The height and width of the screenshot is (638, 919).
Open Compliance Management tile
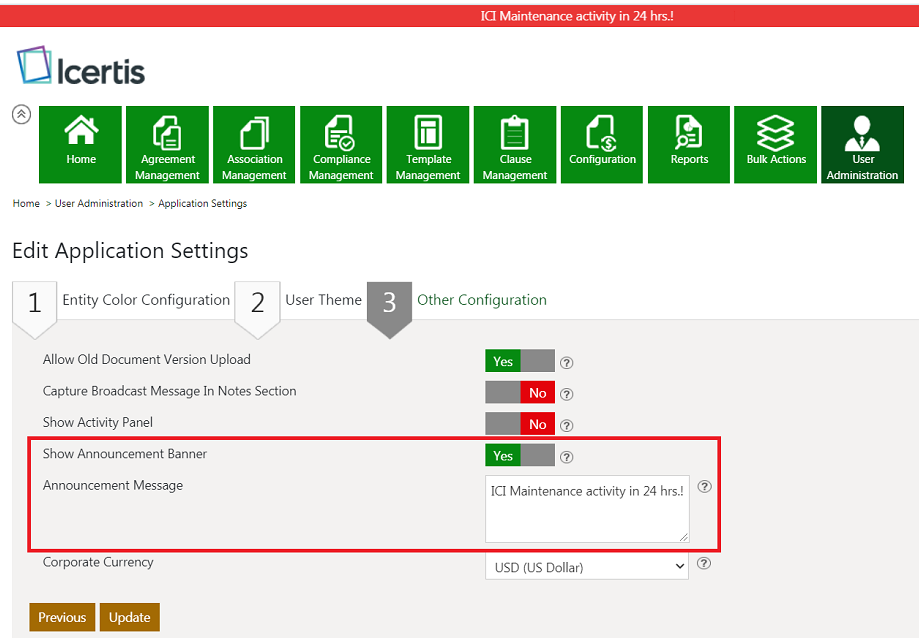tap(341, 144)
